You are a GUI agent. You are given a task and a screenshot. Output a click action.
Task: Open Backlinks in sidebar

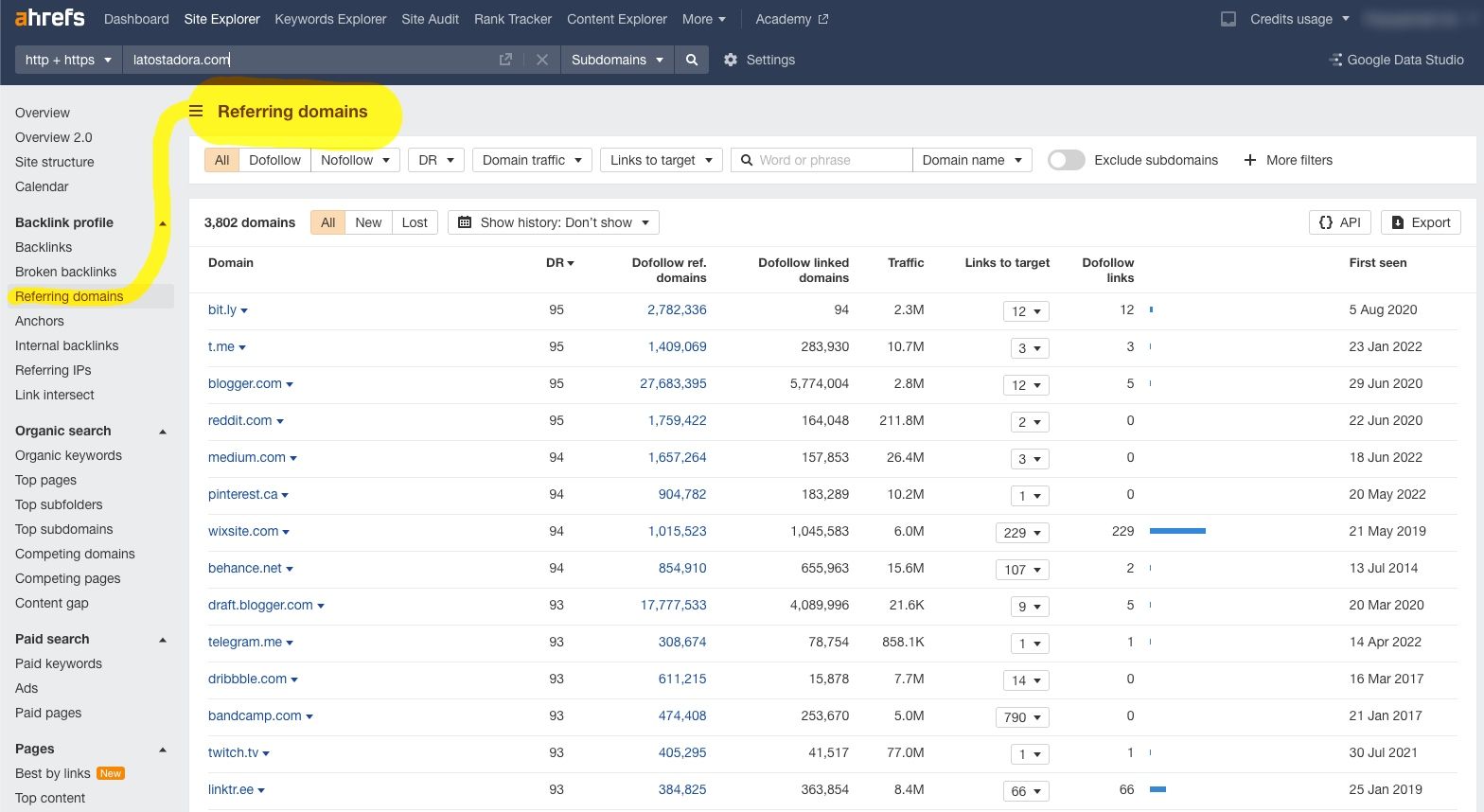(44, 247)
